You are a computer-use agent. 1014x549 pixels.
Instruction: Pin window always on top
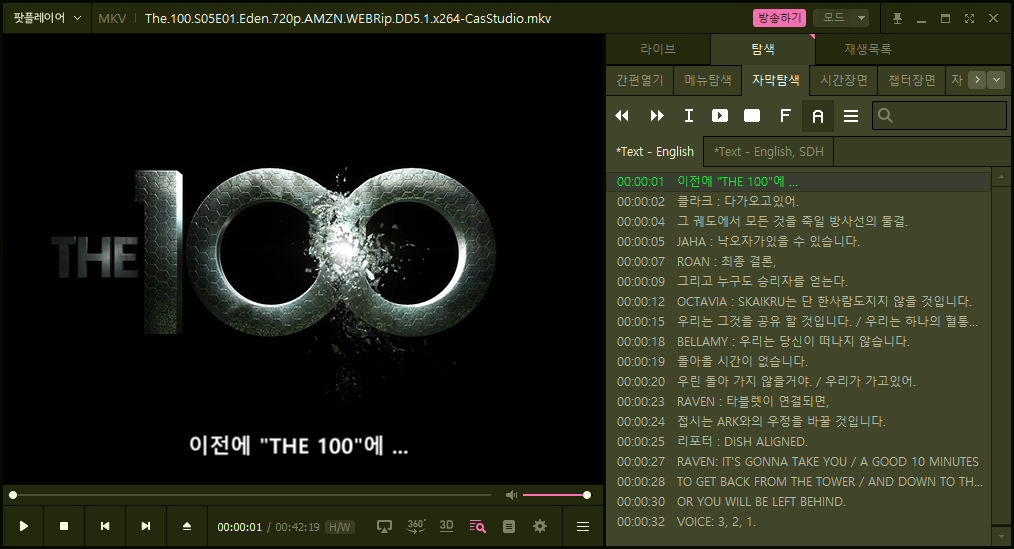[x=897, y=18]
